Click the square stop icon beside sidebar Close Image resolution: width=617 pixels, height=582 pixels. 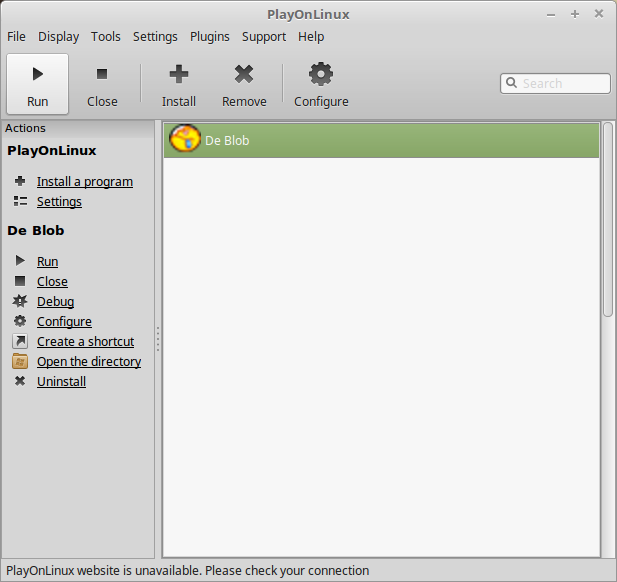click(x=20, y=281)
